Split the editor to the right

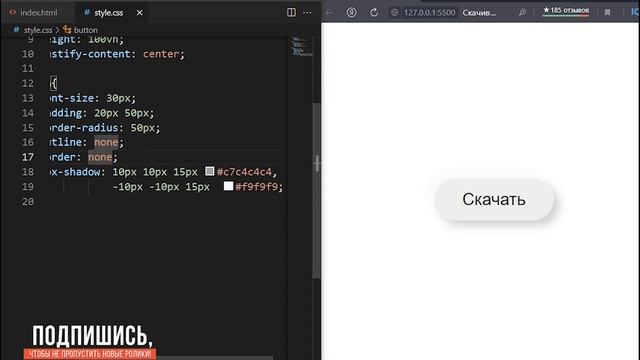(x=291, y=13)
